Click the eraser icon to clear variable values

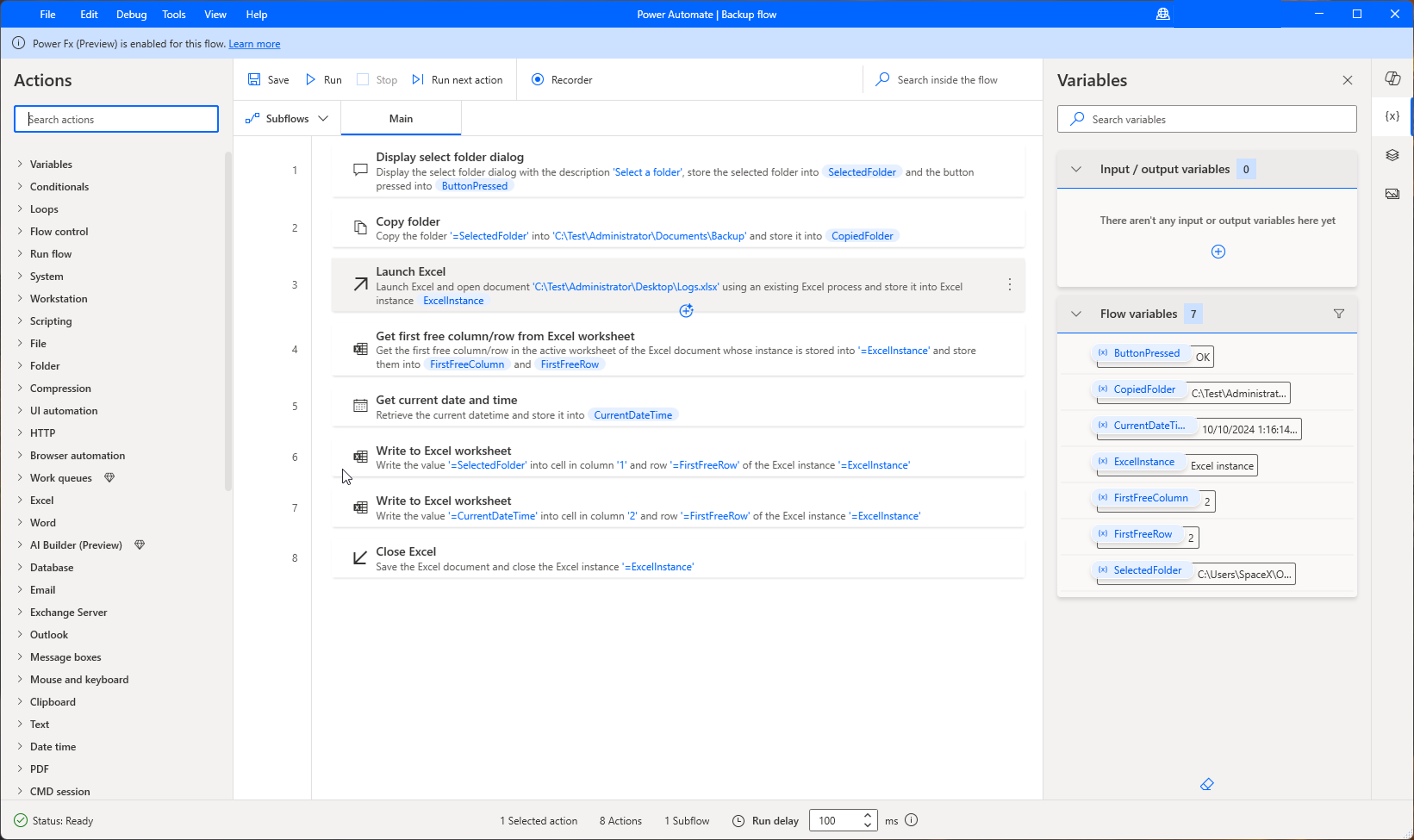tap(1207, 784)
